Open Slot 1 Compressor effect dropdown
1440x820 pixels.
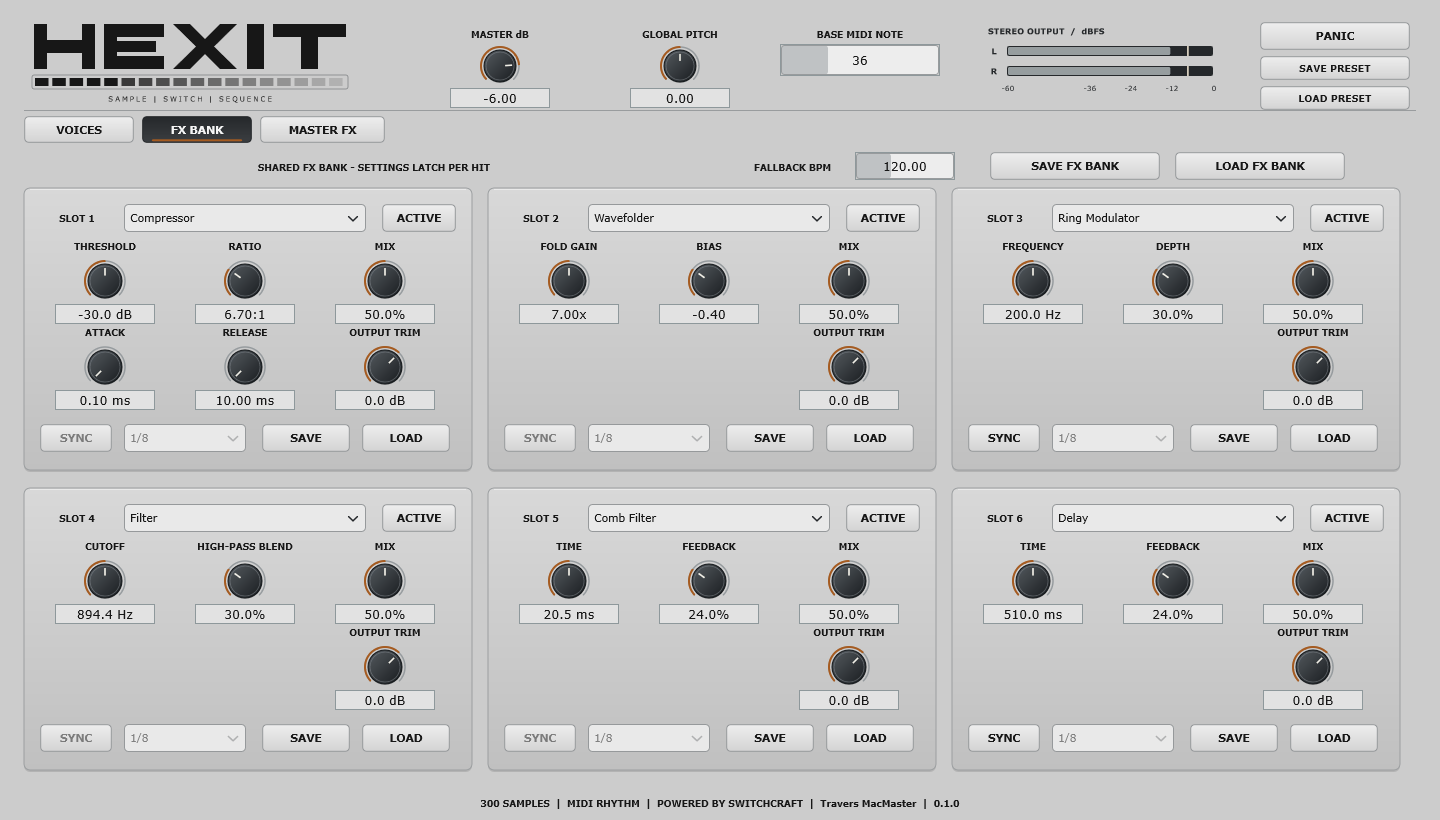[245, 218]
